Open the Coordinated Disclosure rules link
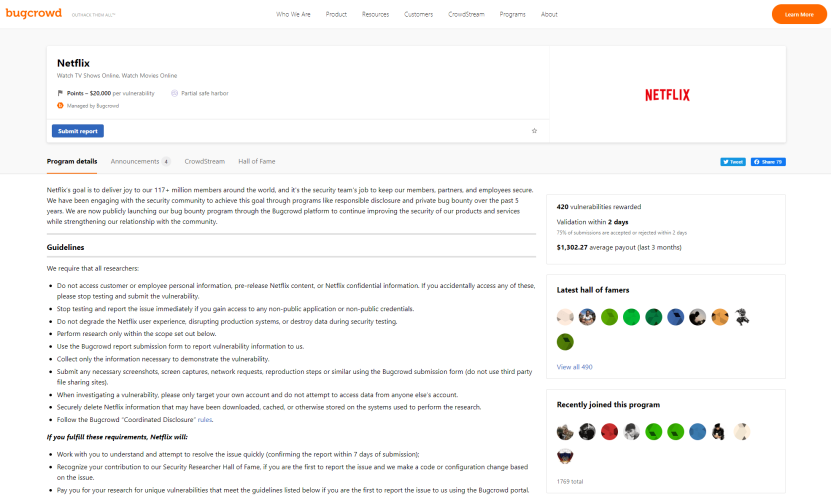The width and height of the screenshot is (831, 500). coord(205,420)
